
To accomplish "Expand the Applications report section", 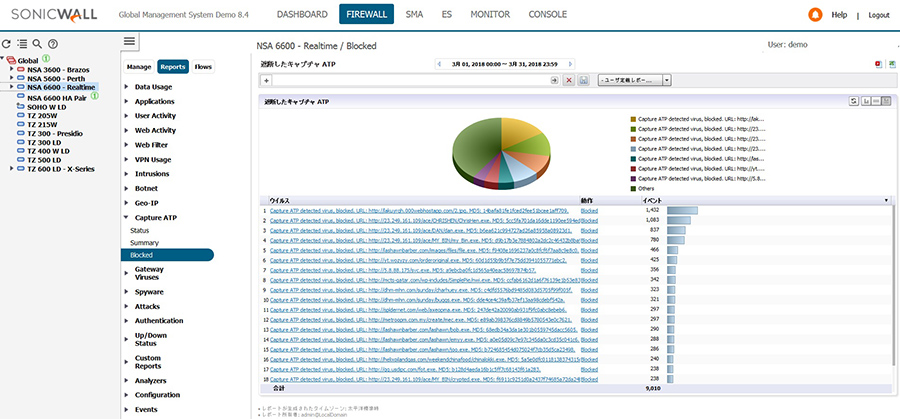I will (127, 102).
